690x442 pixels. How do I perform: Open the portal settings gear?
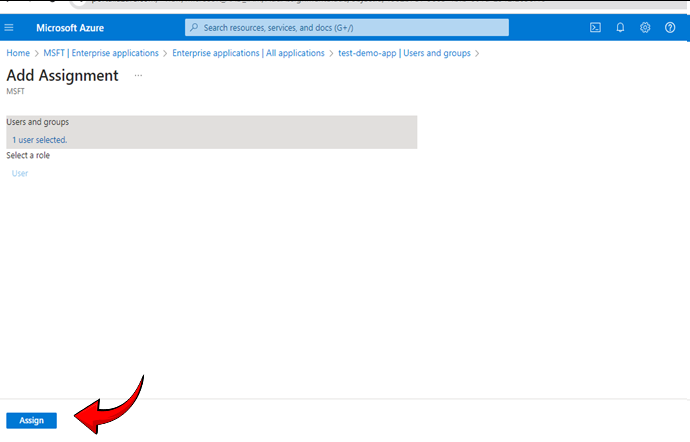point(645,28)
